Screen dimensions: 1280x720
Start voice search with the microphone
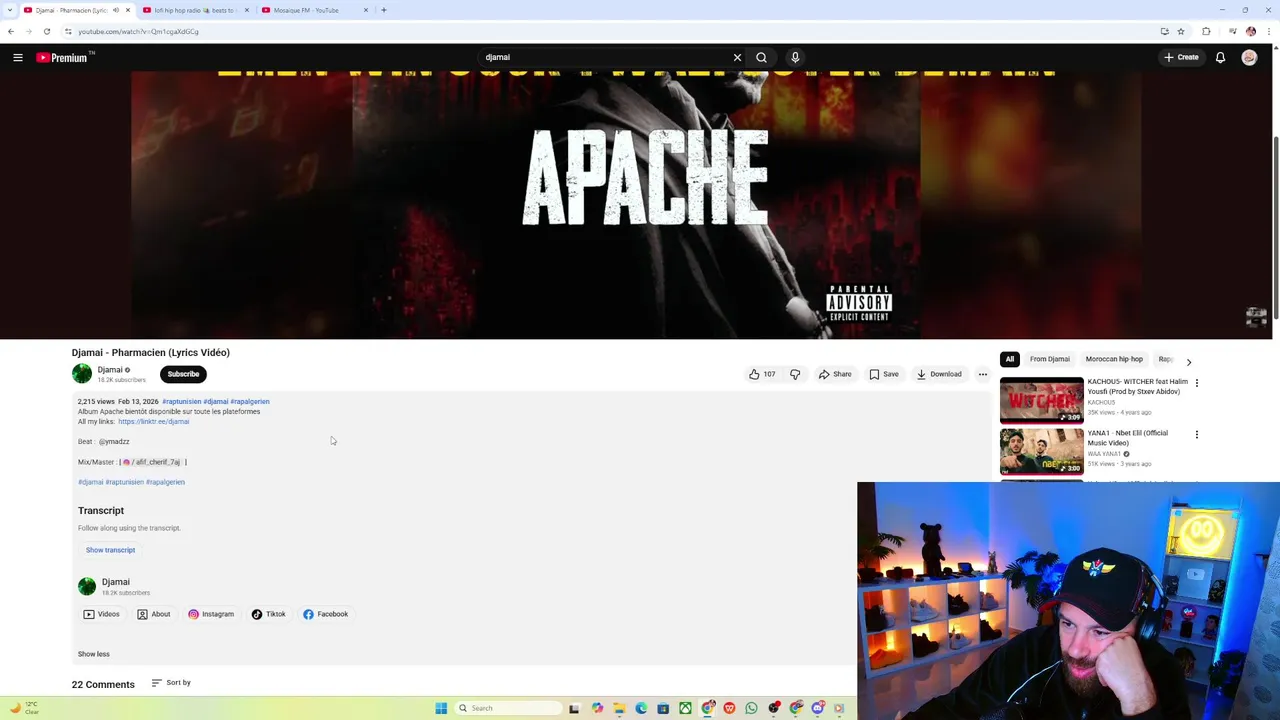(x=795, y=57)
